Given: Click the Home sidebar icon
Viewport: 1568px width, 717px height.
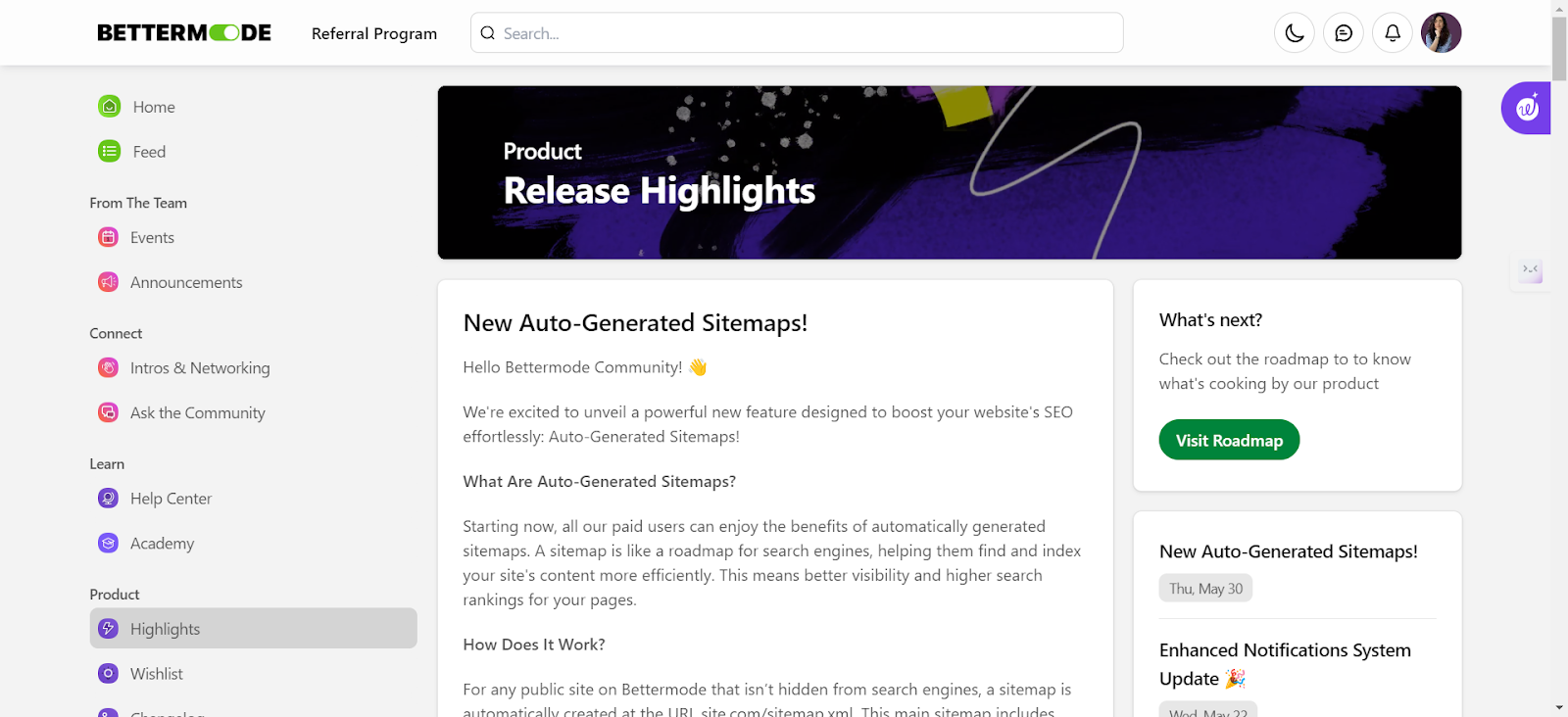Looking at the screenshot, I should click(110, 107).
